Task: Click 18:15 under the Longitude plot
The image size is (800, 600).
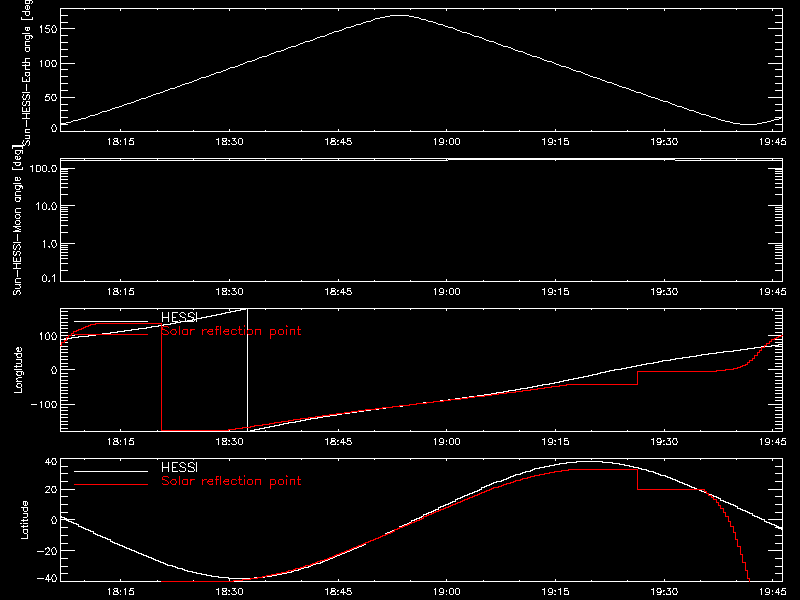Action: pos(121,442)
